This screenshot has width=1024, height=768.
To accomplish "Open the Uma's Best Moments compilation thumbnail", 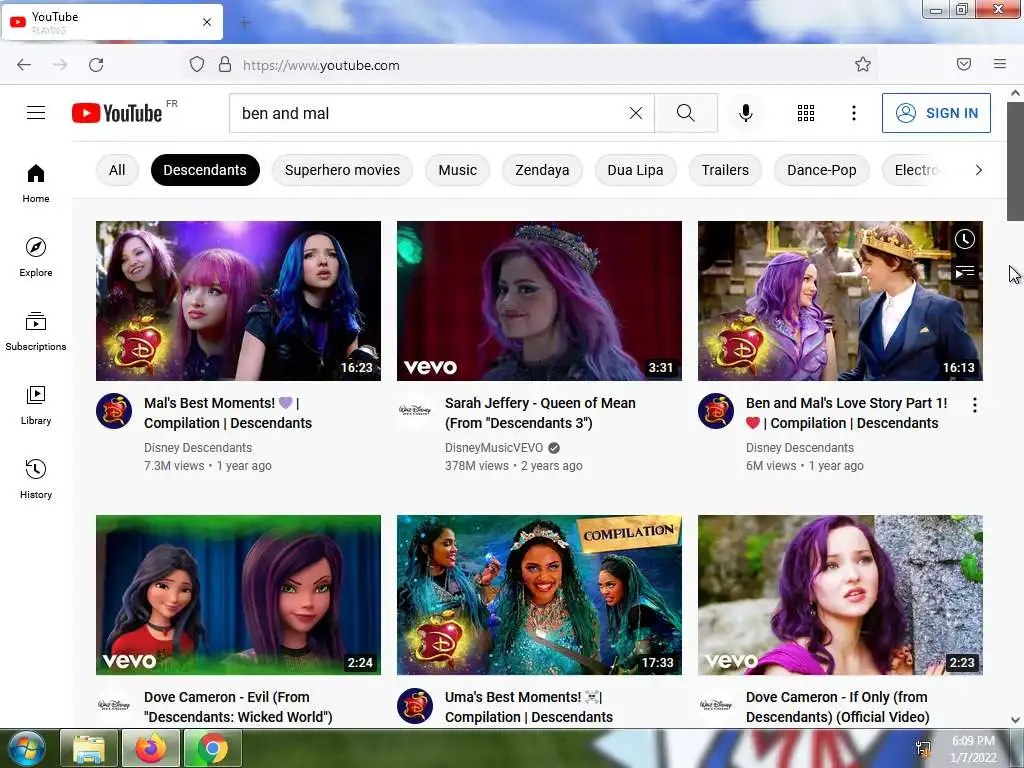I will [539, 595].
